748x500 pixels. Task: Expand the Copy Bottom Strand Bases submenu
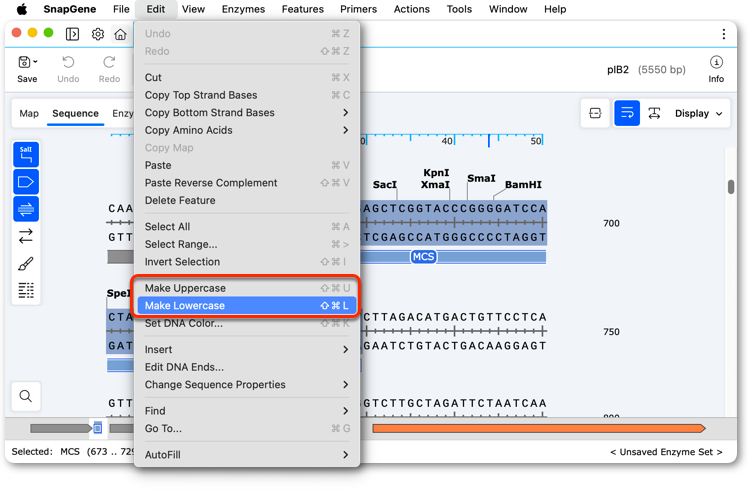[247, 113]
